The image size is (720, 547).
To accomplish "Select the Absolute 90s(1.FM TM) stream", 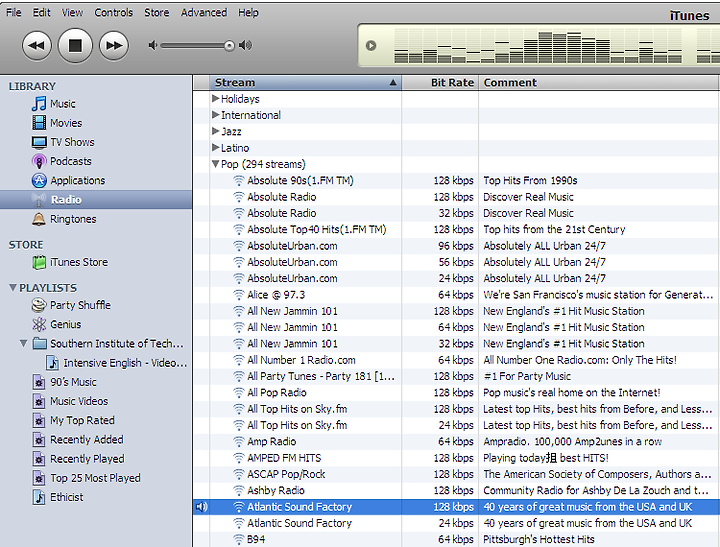I will pyautogui.click(x=456, y=180).
